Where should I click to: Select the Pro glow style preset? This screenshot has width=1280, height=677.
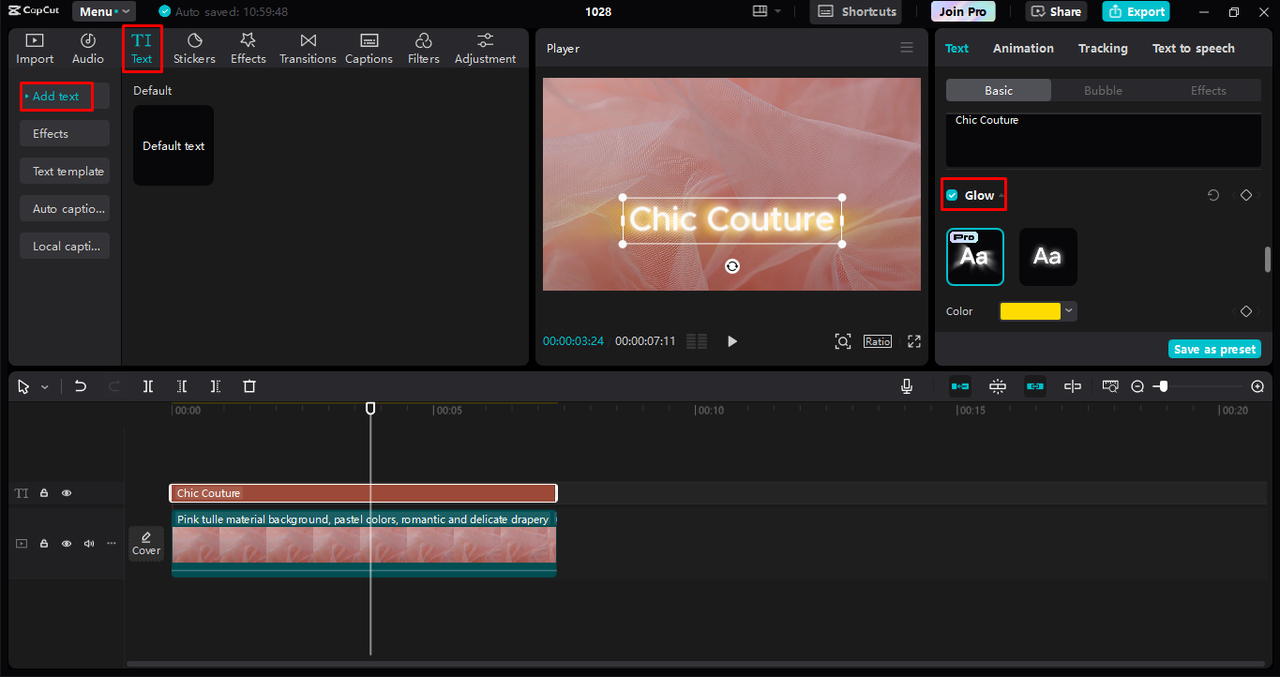975,257
